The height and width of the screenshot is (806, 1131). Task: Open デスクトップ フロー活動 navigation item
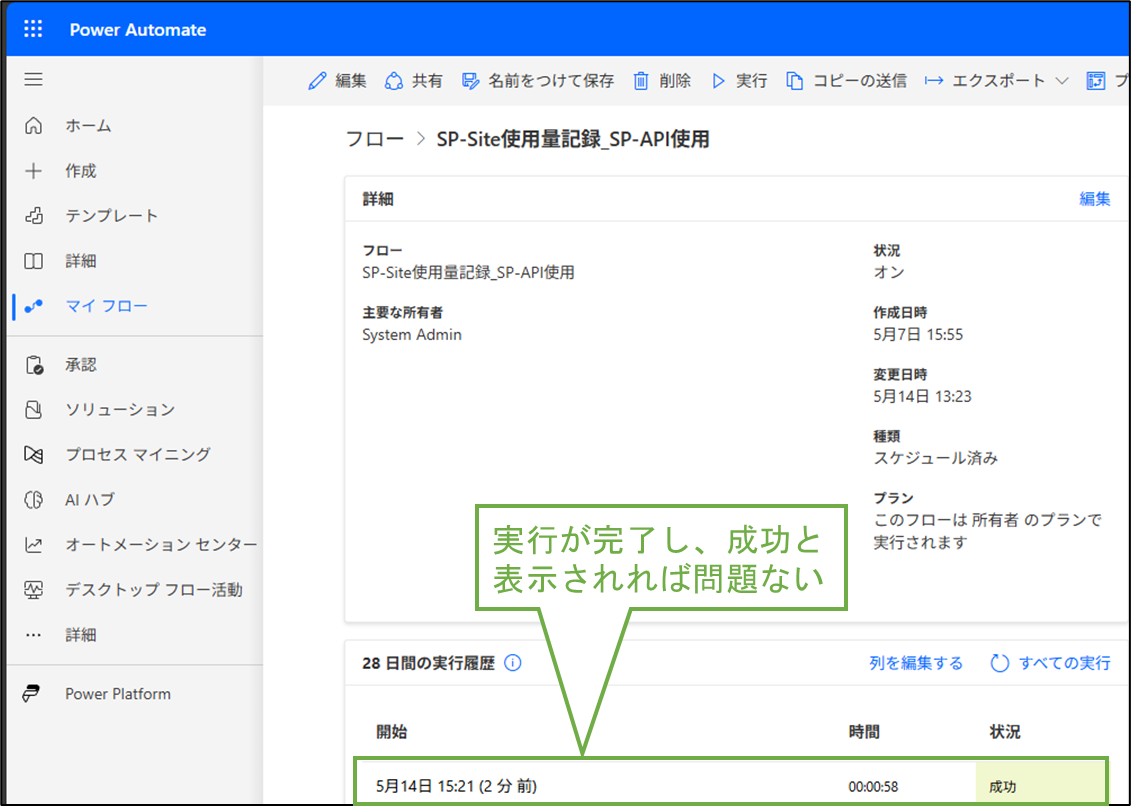tap(154, 590)
